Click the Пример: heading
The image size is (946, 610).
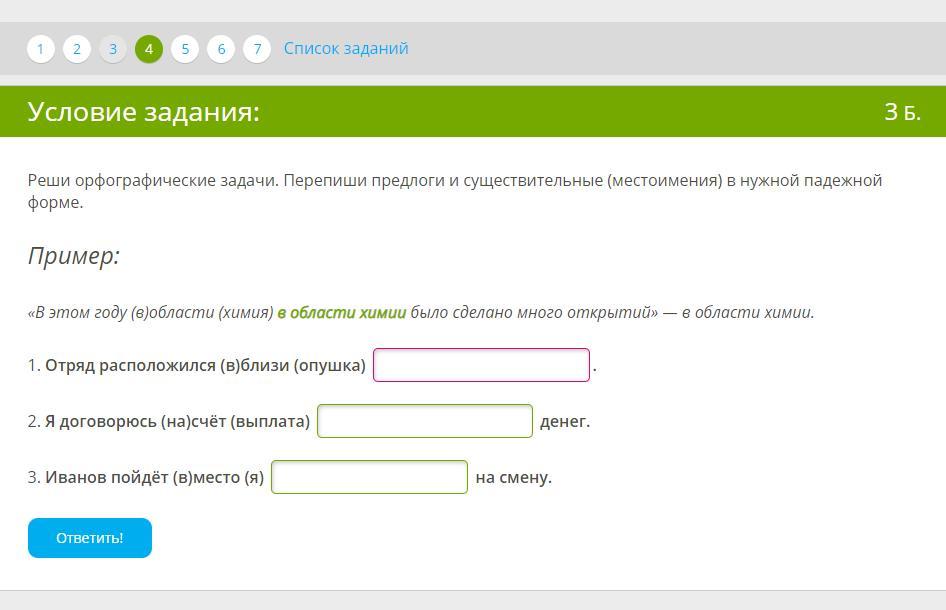coord(74,256)
